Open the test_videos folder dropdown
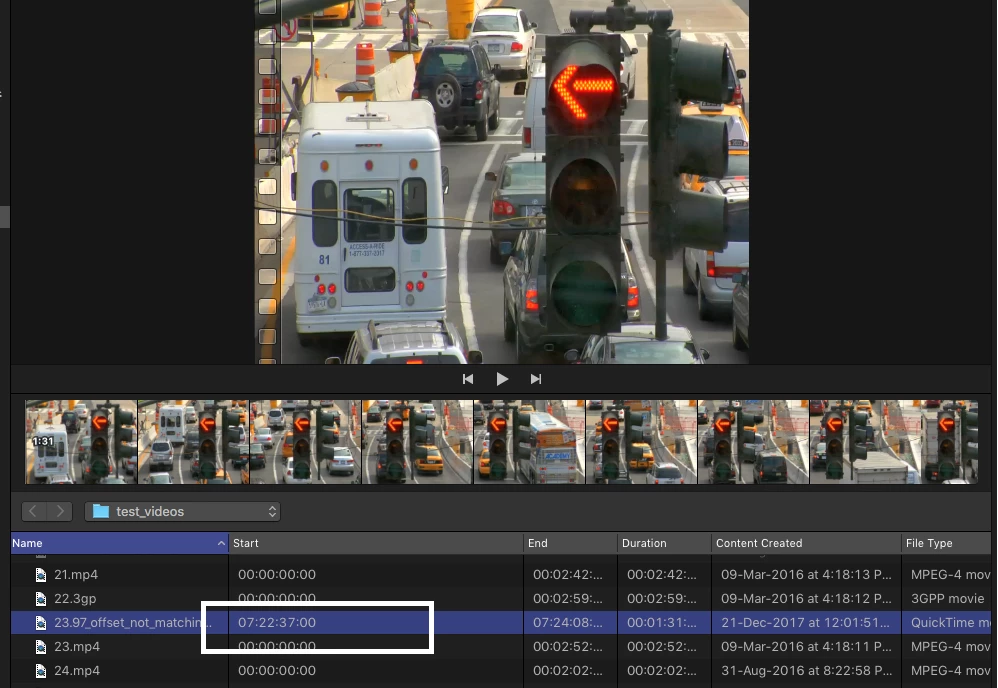Image resolution: width=998 pixels, height=688 pixels. tap(183, 511)
